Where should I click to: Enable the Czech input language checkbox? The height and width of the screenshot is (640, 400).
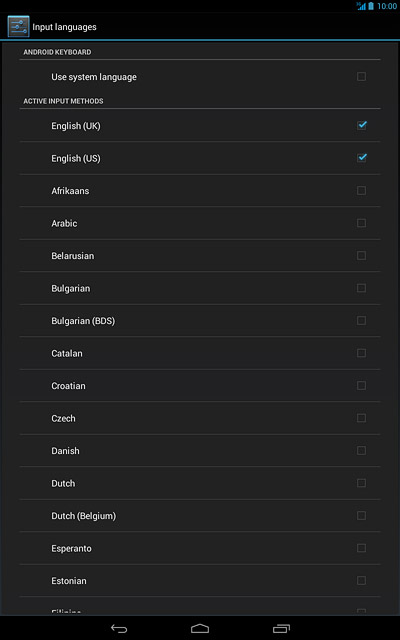[x=361, y=418]
